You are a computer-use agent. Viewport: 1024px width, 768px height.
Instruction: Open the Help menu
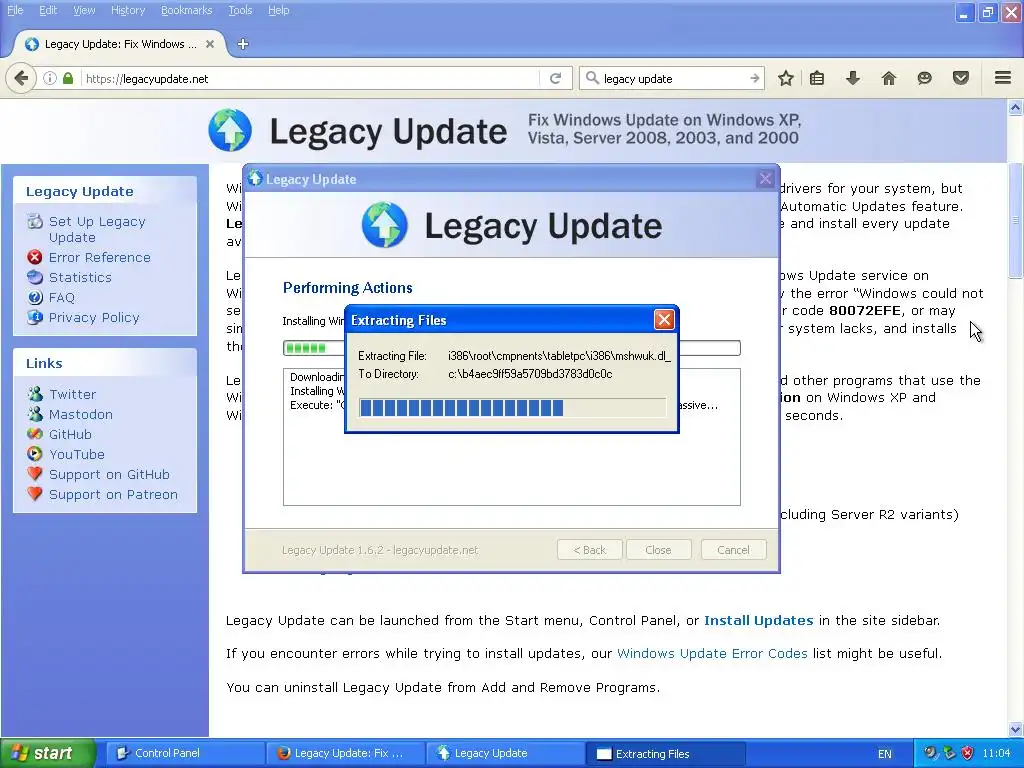click(278, 10)
